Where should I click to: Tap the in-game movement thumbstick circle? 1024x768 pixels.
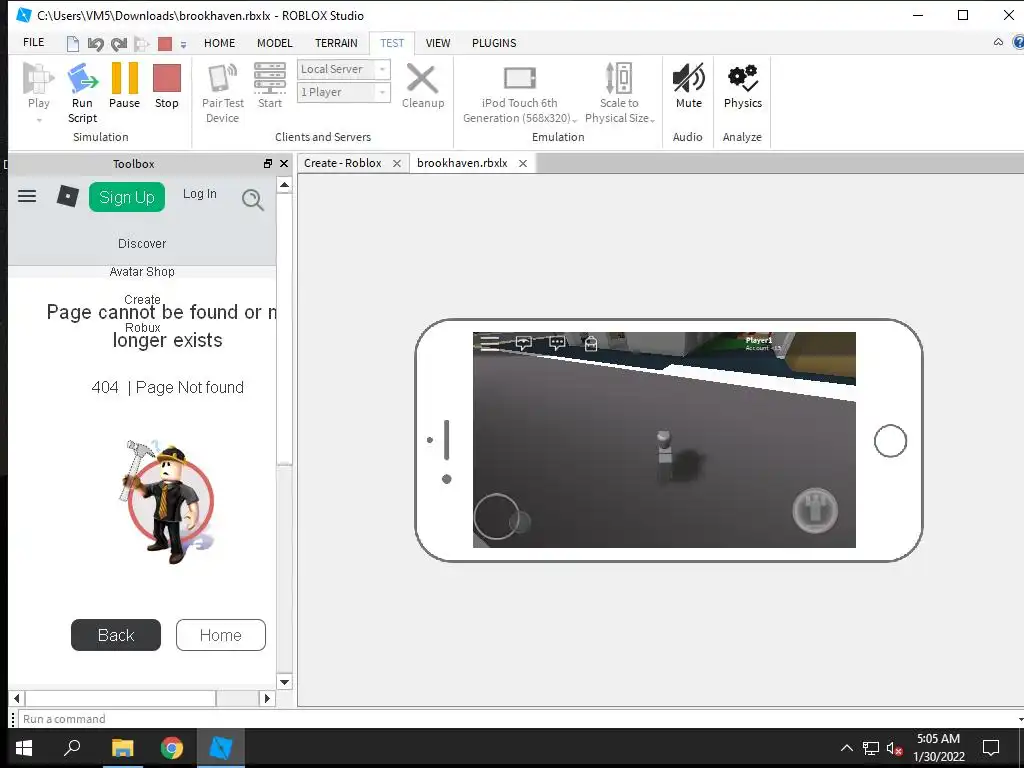[x=496, y=517]
